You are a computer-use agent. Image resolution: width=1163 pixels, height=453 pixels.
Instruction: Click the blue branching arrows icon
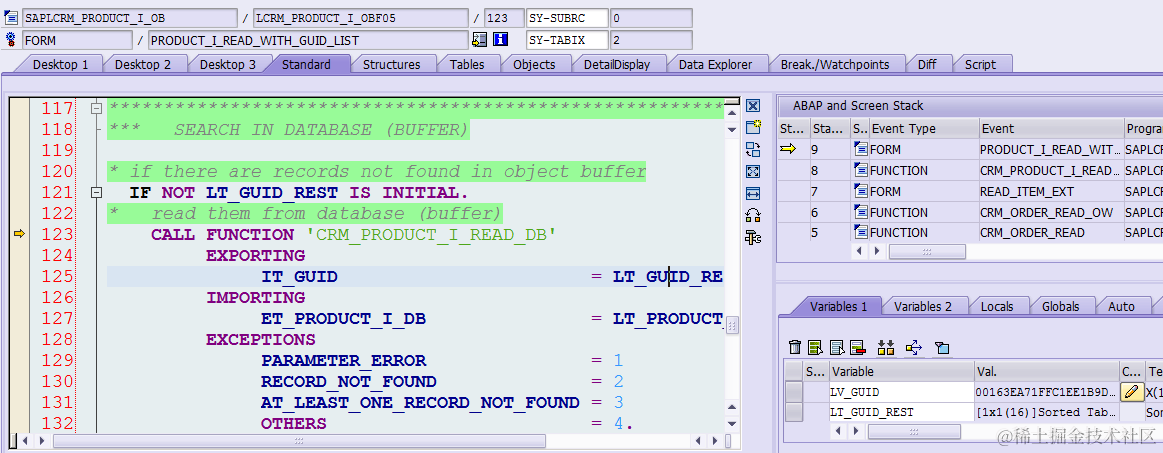tap(914, 347)
